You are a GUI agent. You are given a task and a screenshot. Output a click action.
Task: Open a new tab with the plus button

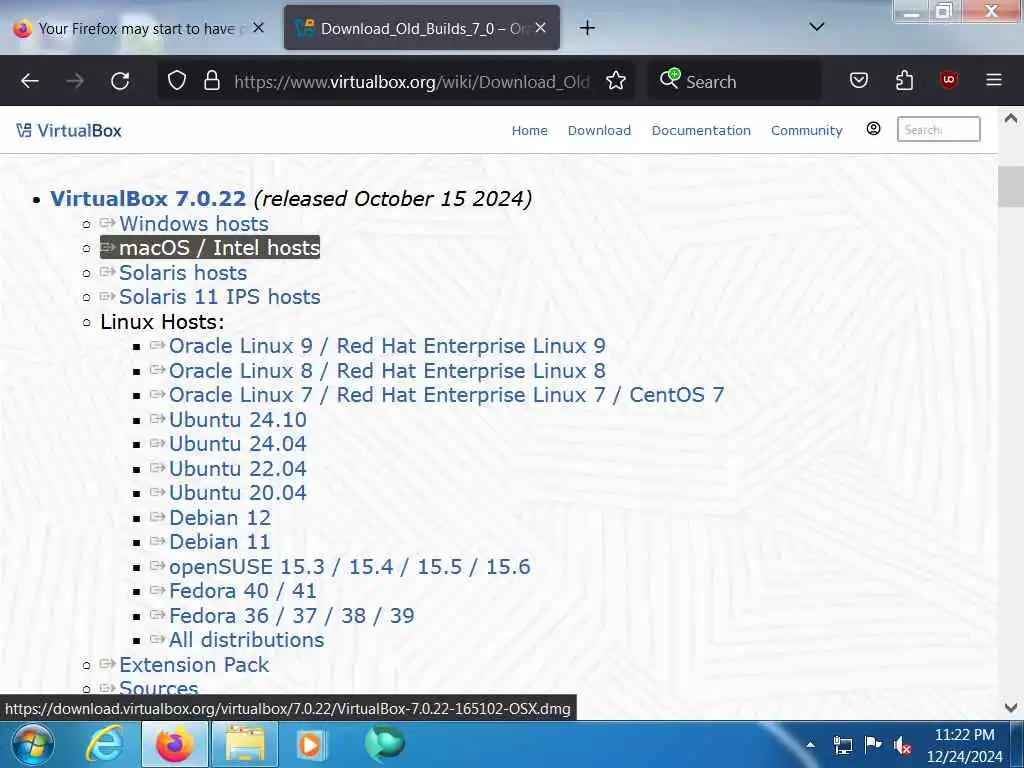(587, 27)
